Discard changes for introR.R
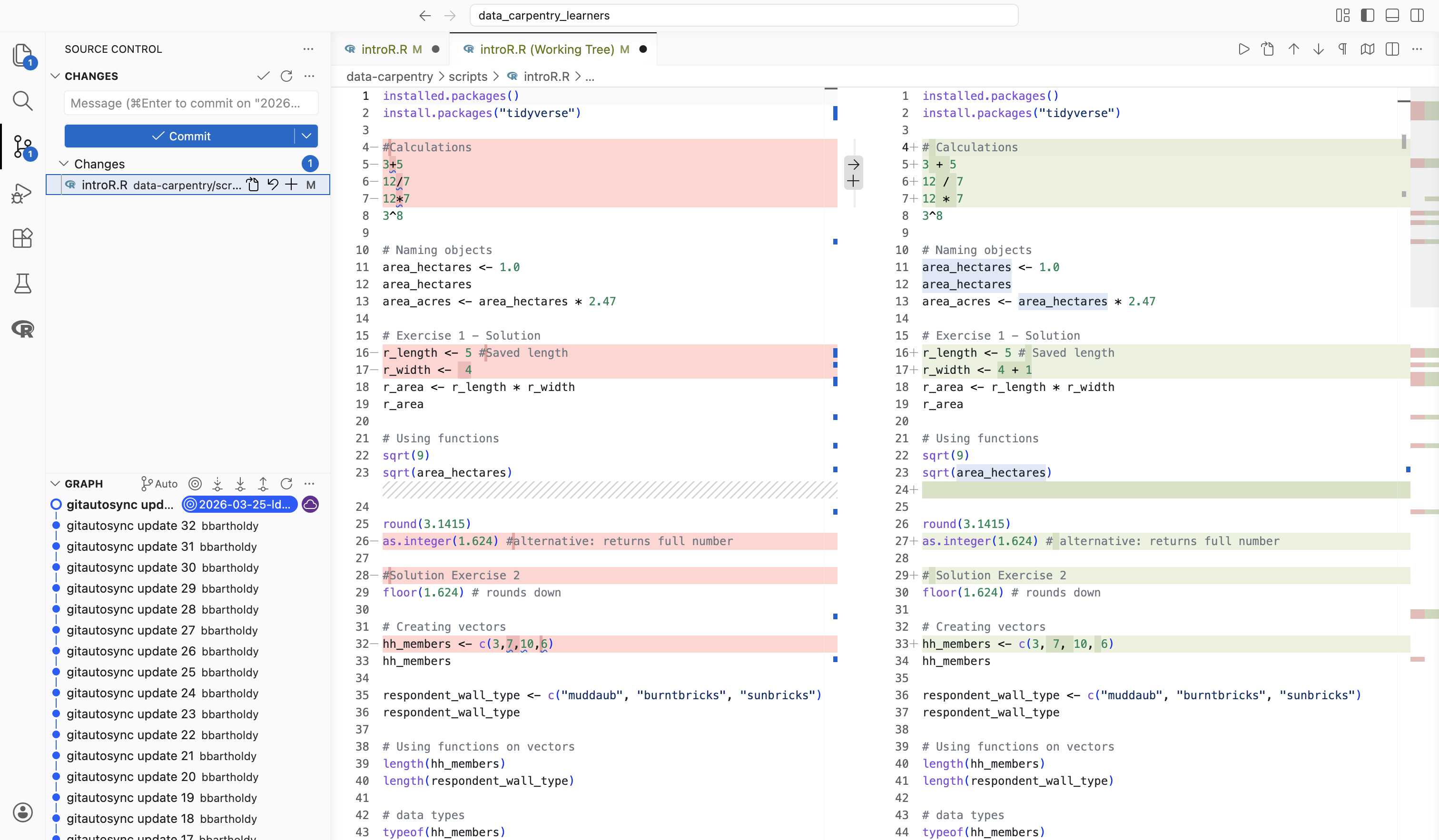 [x=272, y=185]
